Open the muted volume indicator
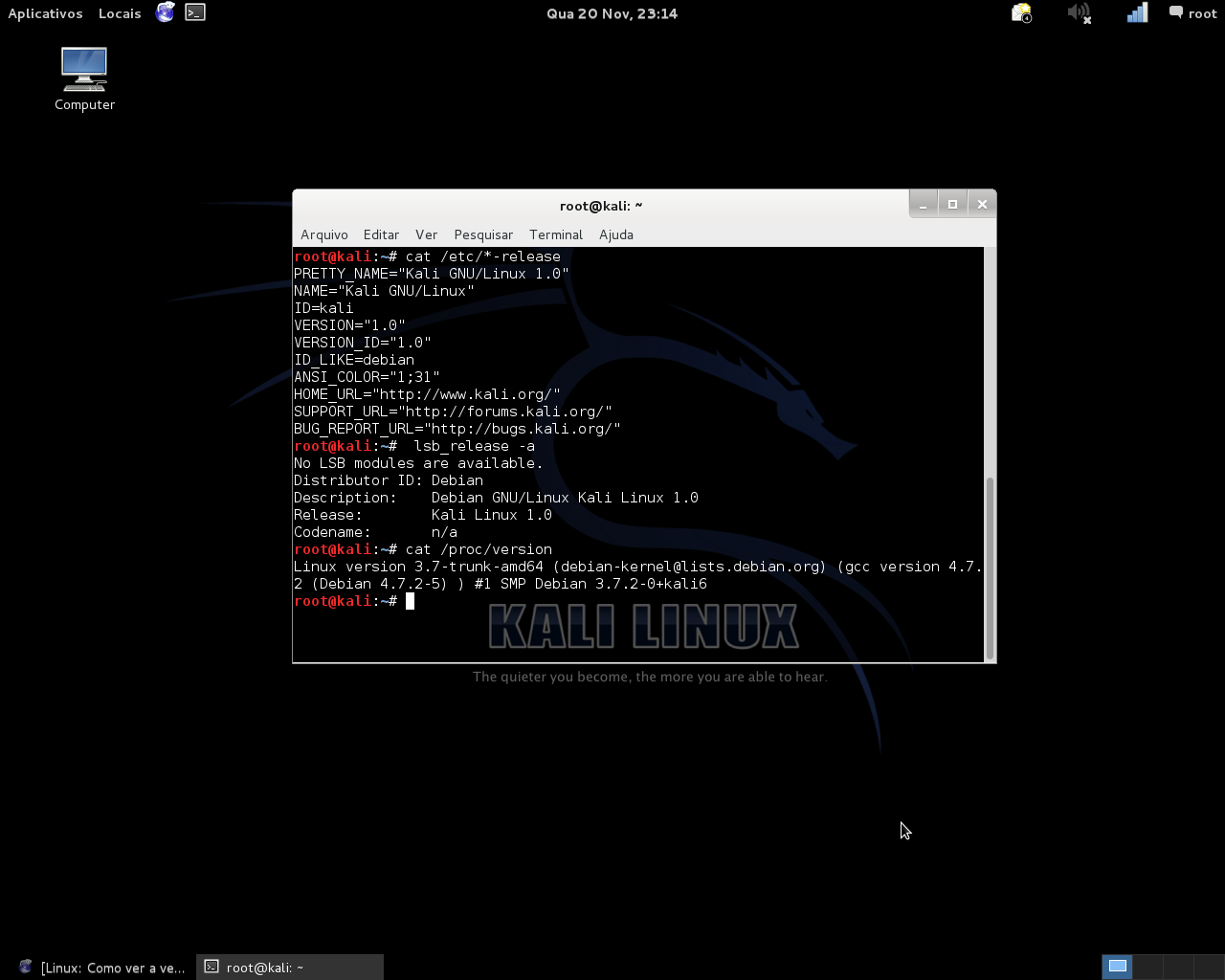The image size is (1225, 980). pyautogui.click(x=1080, y=12)
